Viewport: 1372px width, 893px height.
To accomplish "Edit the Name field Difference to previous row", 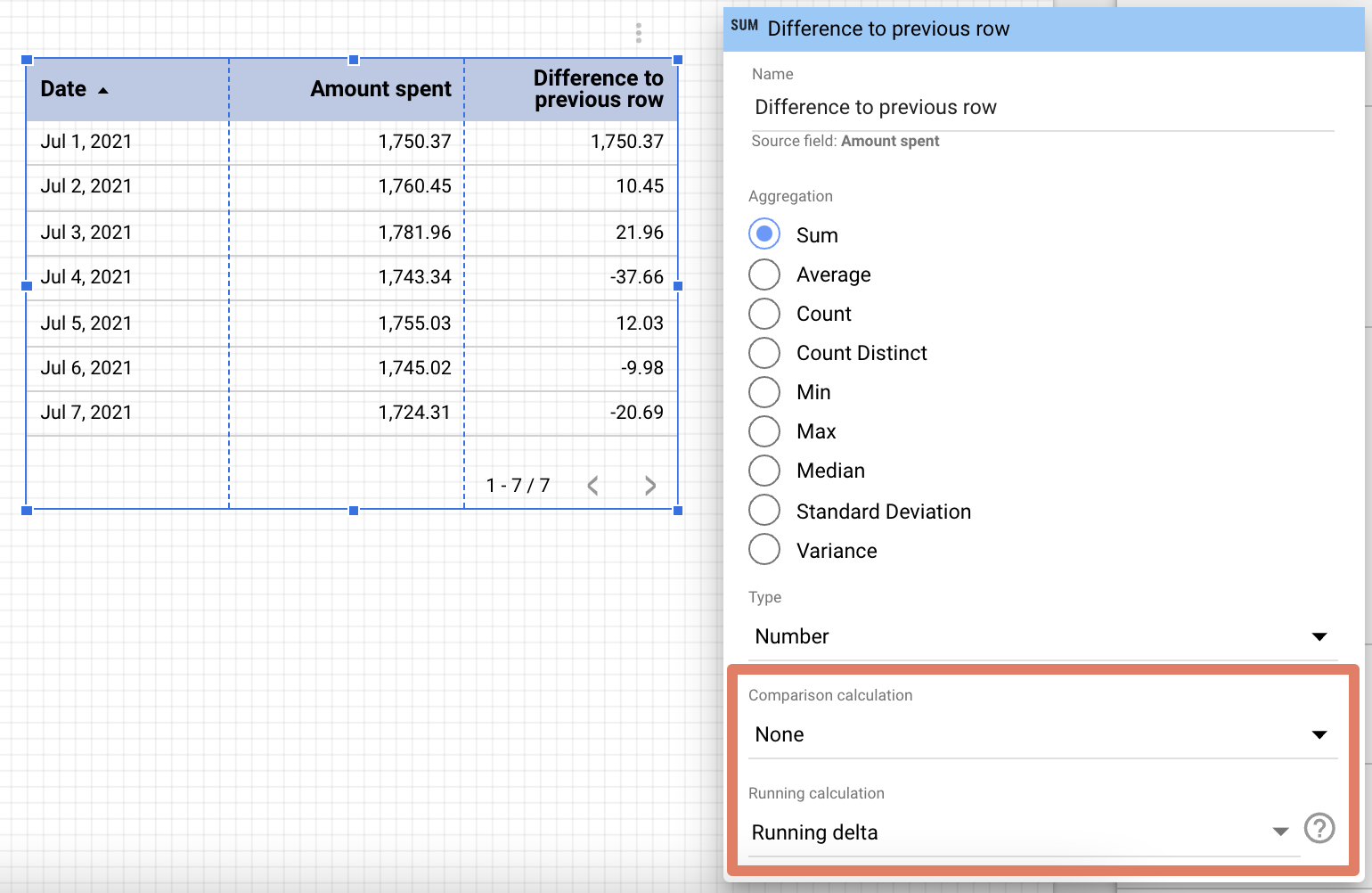I will 1042,108.
